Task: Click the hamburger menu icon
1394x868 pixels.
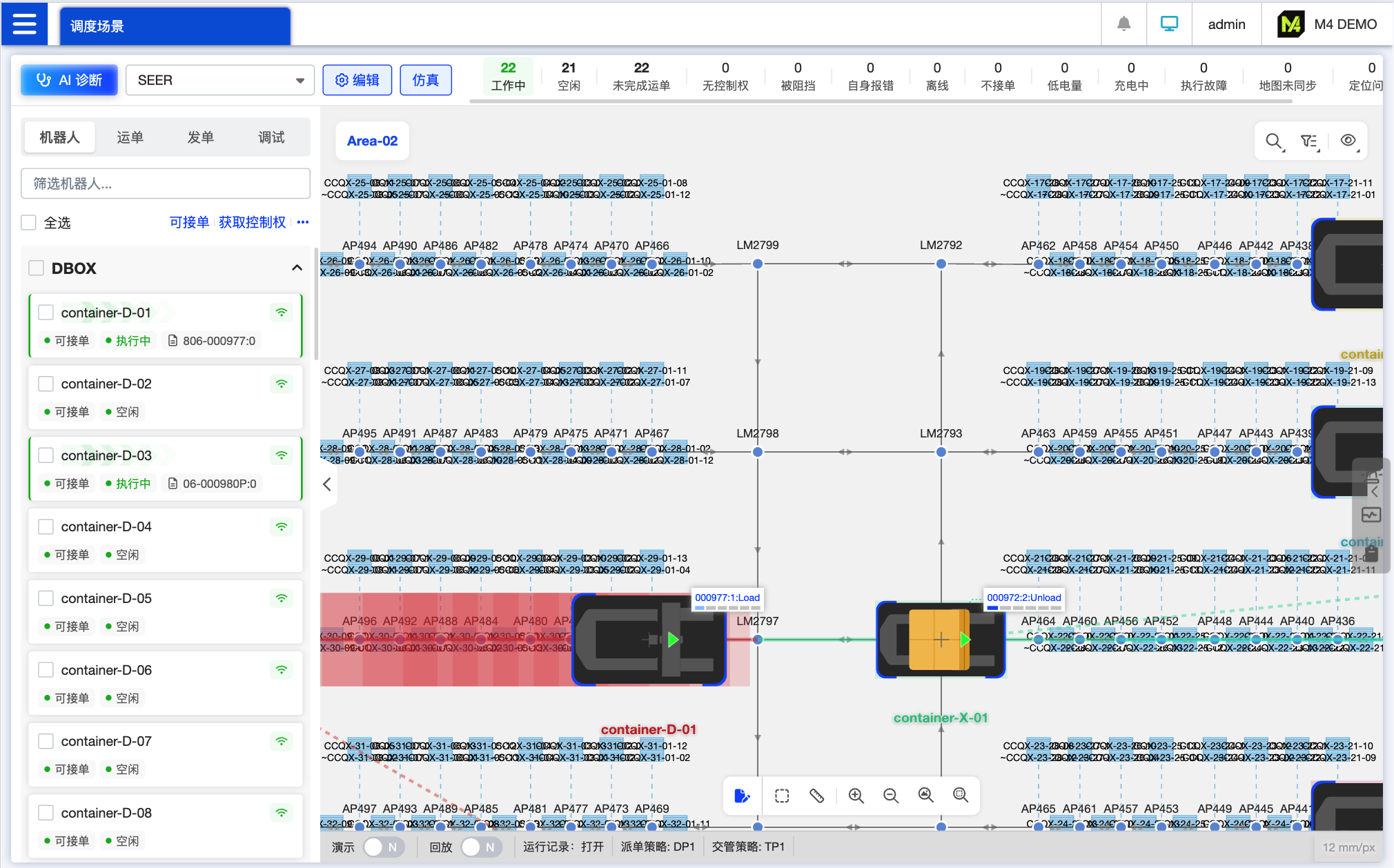Action: (25, 24)
